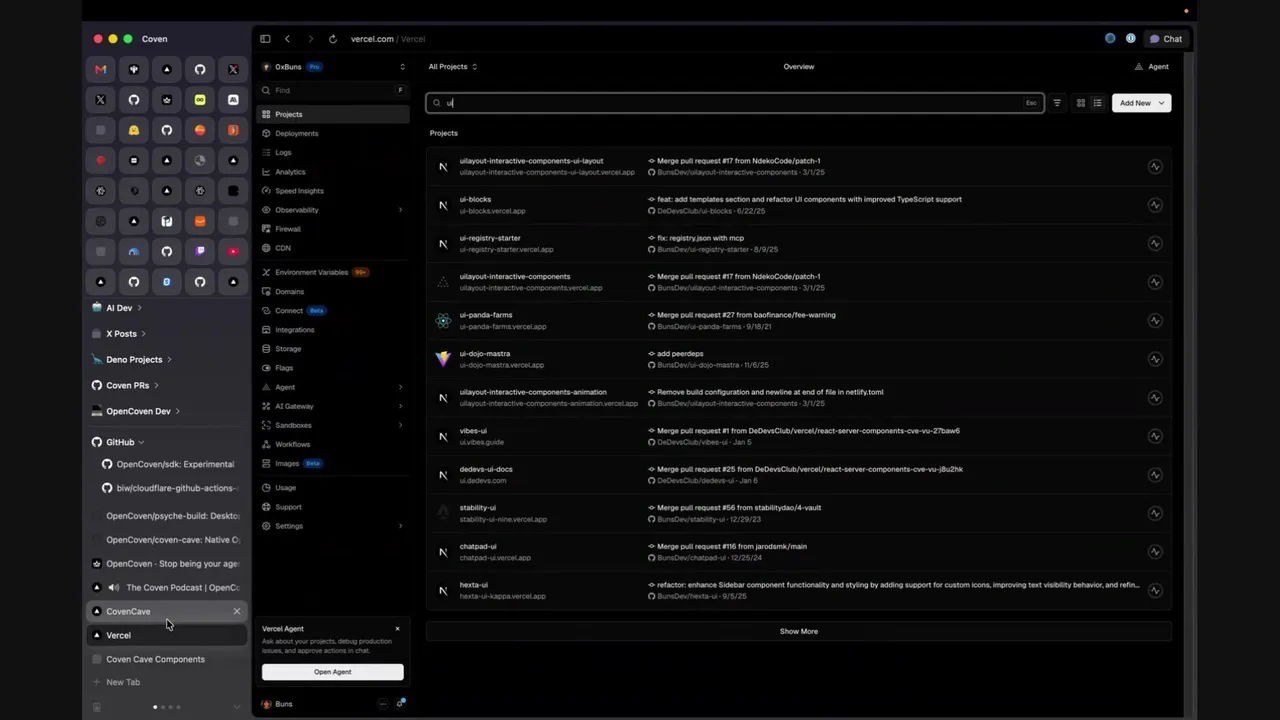
Task: Expand the AI Dev tab folder
Action: [x=139, y=308]
